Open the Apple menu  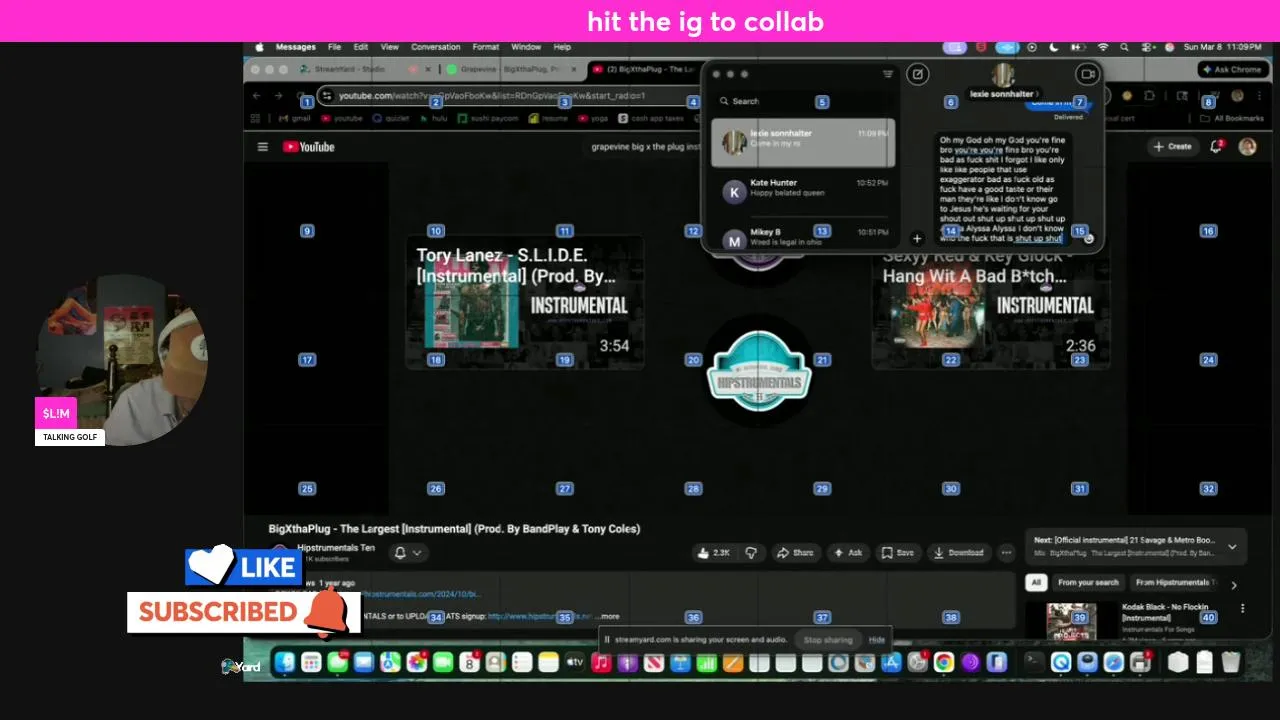pyautogui.click(x=260, y=47)
